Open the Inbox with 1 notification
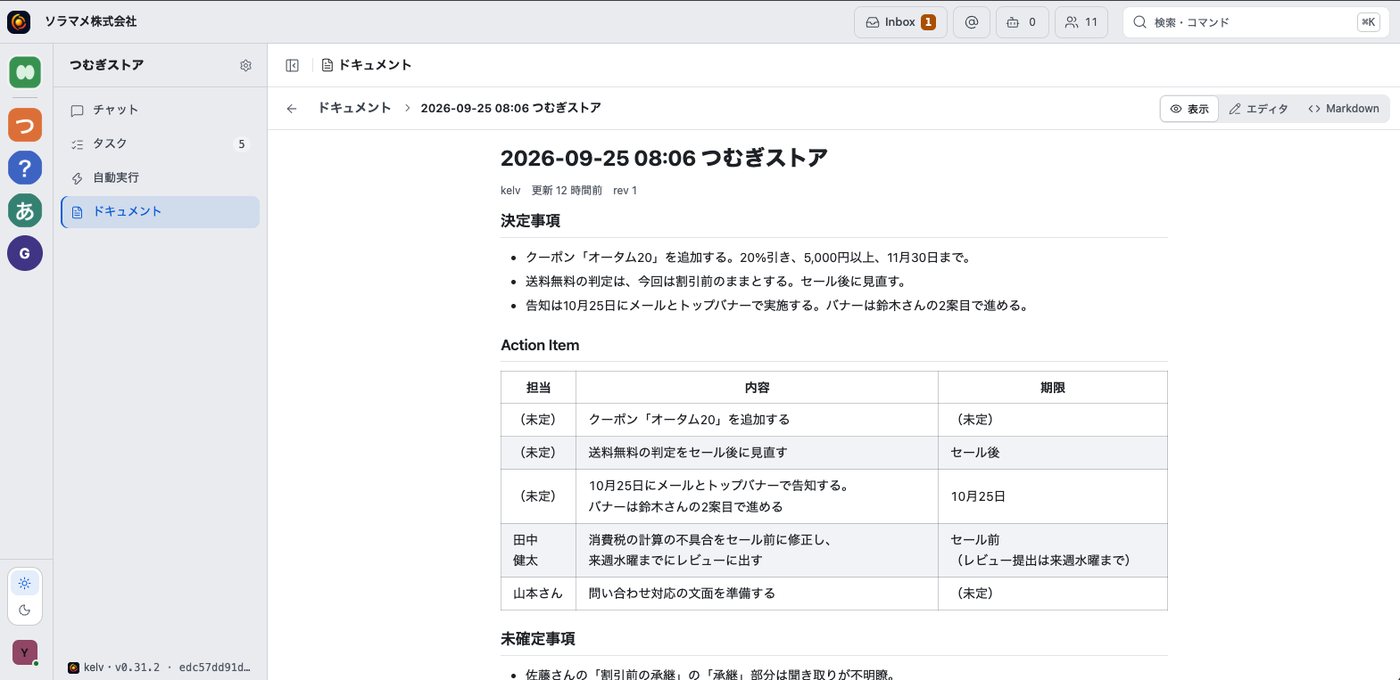 [x=900, y=22]
